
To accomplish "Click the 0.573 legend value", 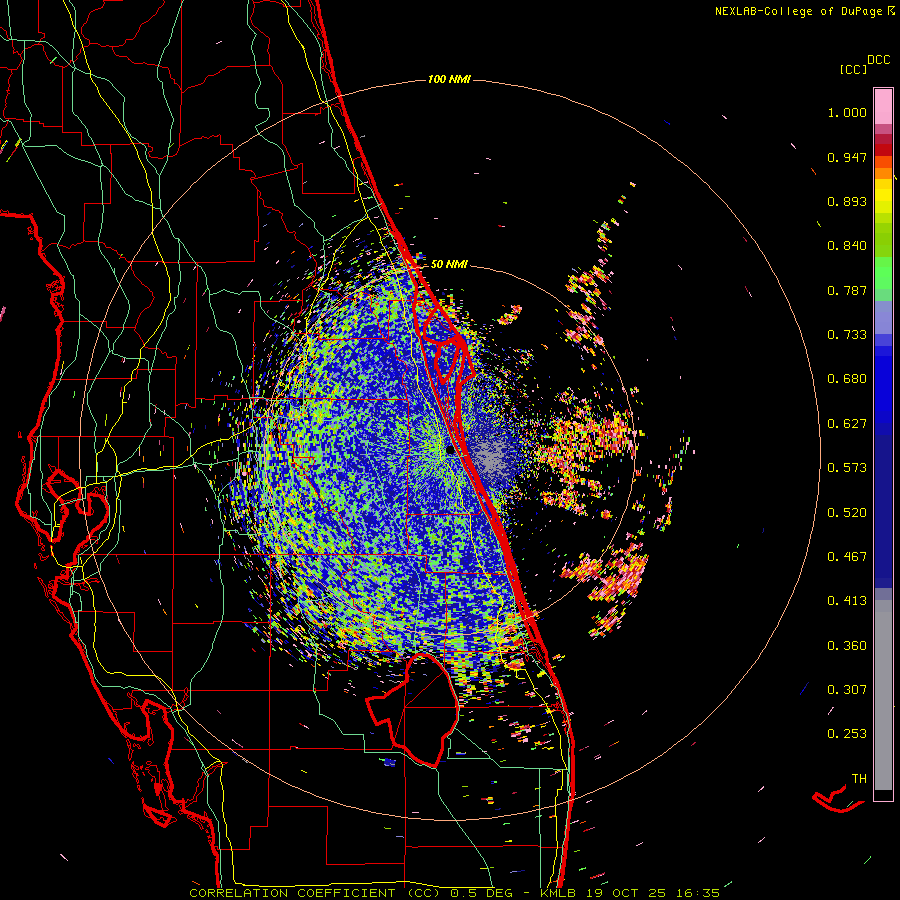I will point(847,468).
